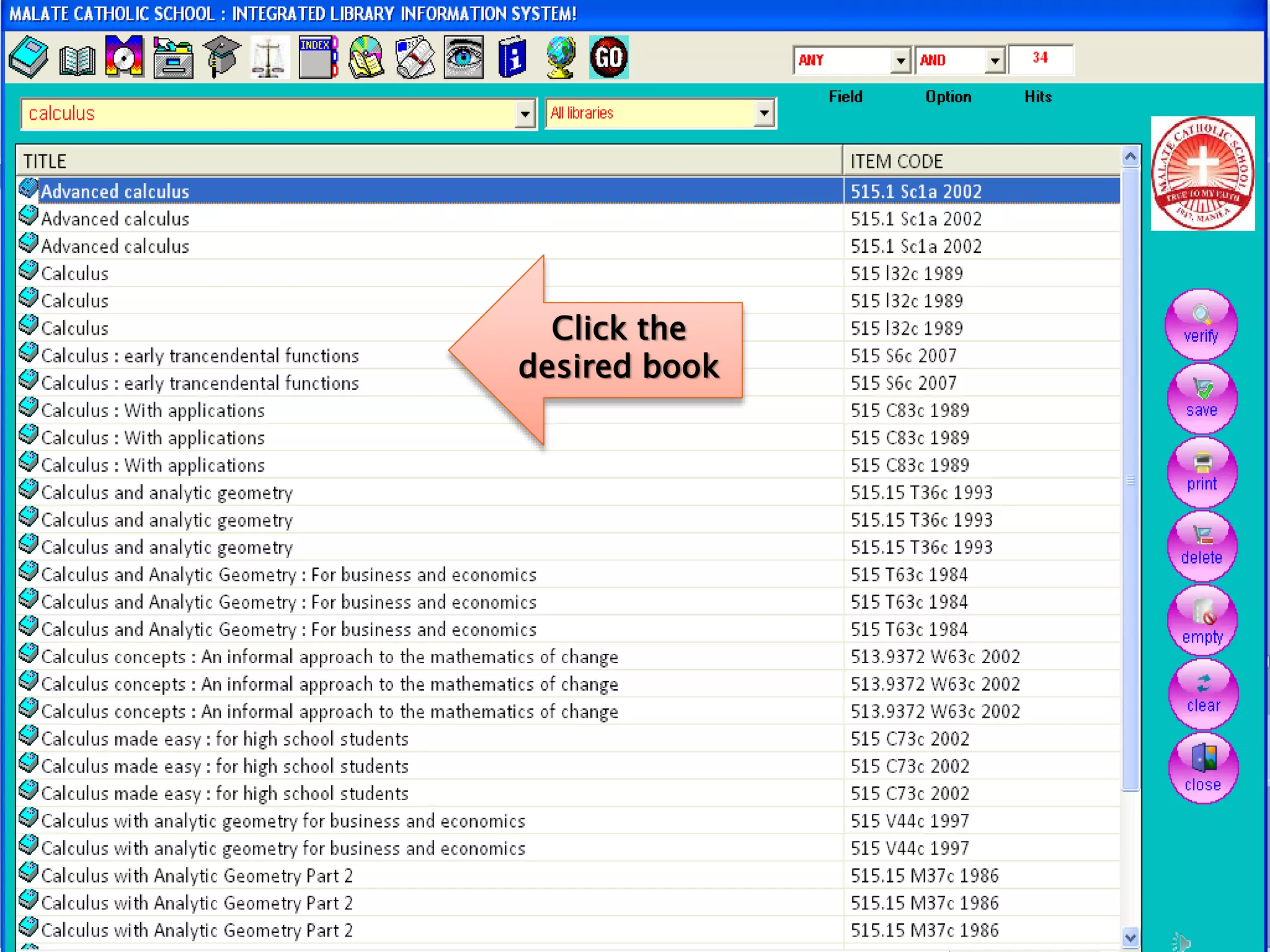Select the first 513.9372 W63c 2002 code

[x=935, y=657]
